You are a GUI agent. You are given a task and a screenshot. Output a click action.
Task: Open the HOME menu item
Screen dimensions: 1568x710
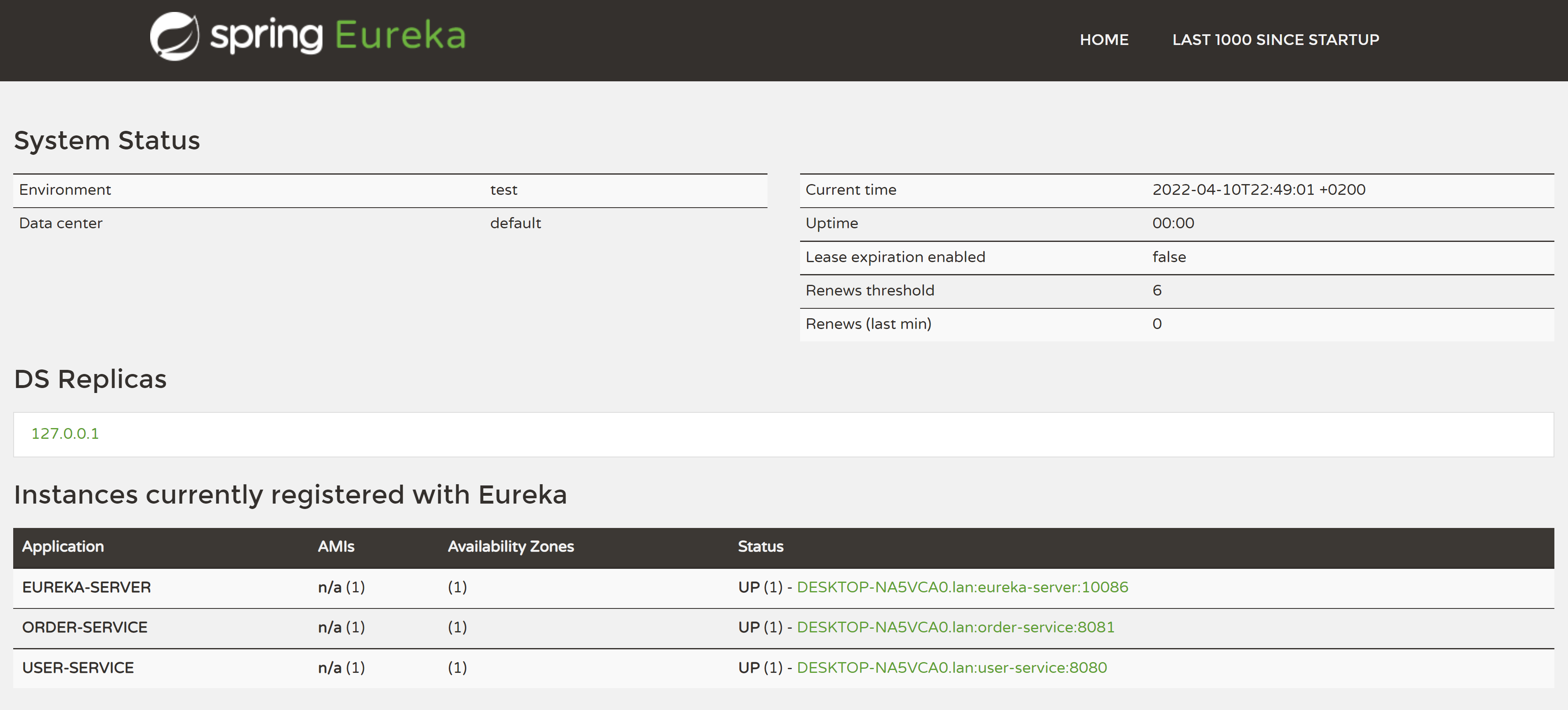tap(1103, 40)
